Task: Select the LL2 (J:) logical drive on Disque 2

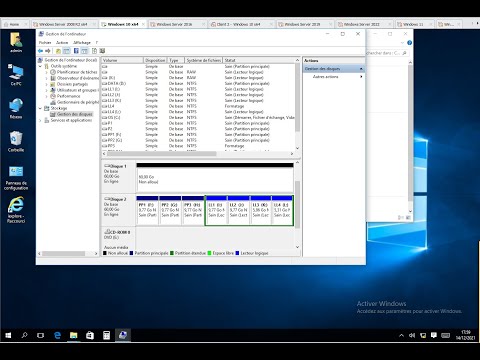Action: (239, 211)
